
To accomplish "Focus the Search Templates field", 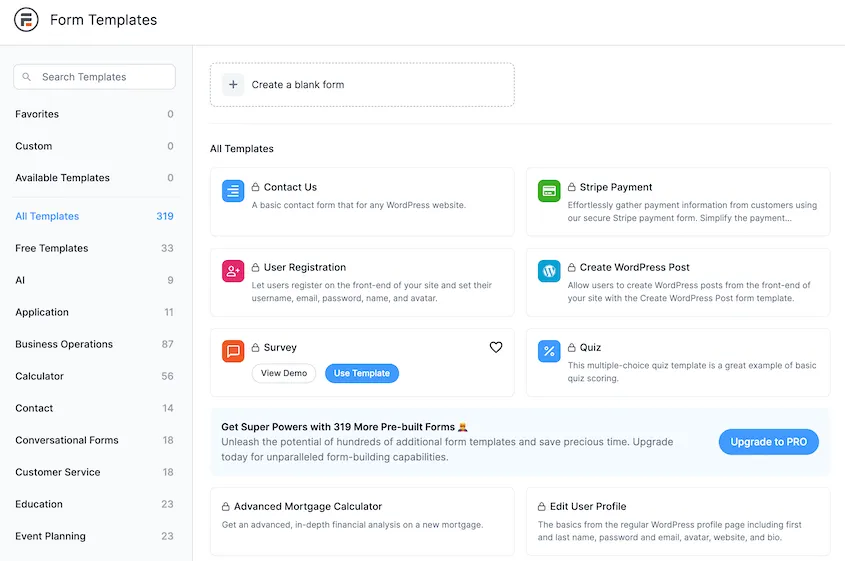I will (94, 77).
